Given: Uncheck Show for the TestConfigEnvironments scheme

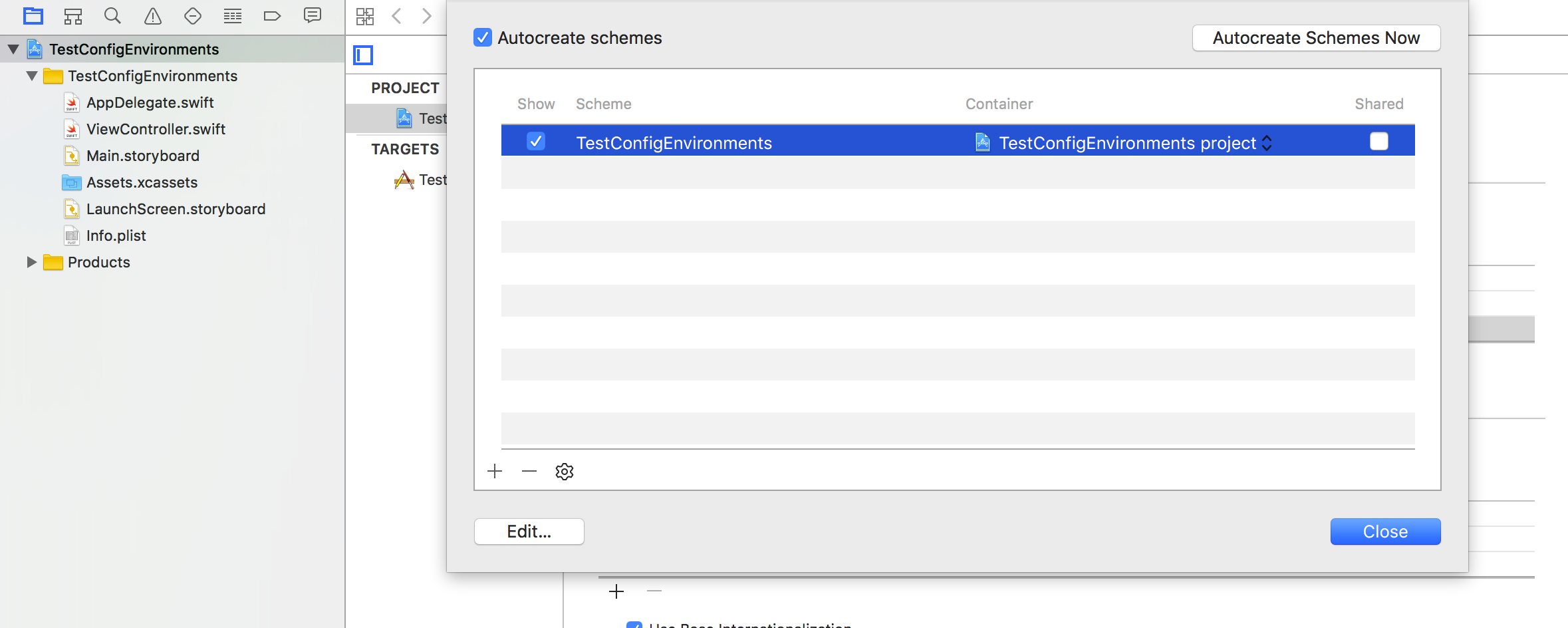Looking at the screenshot, I should click(x=536, y=141).
